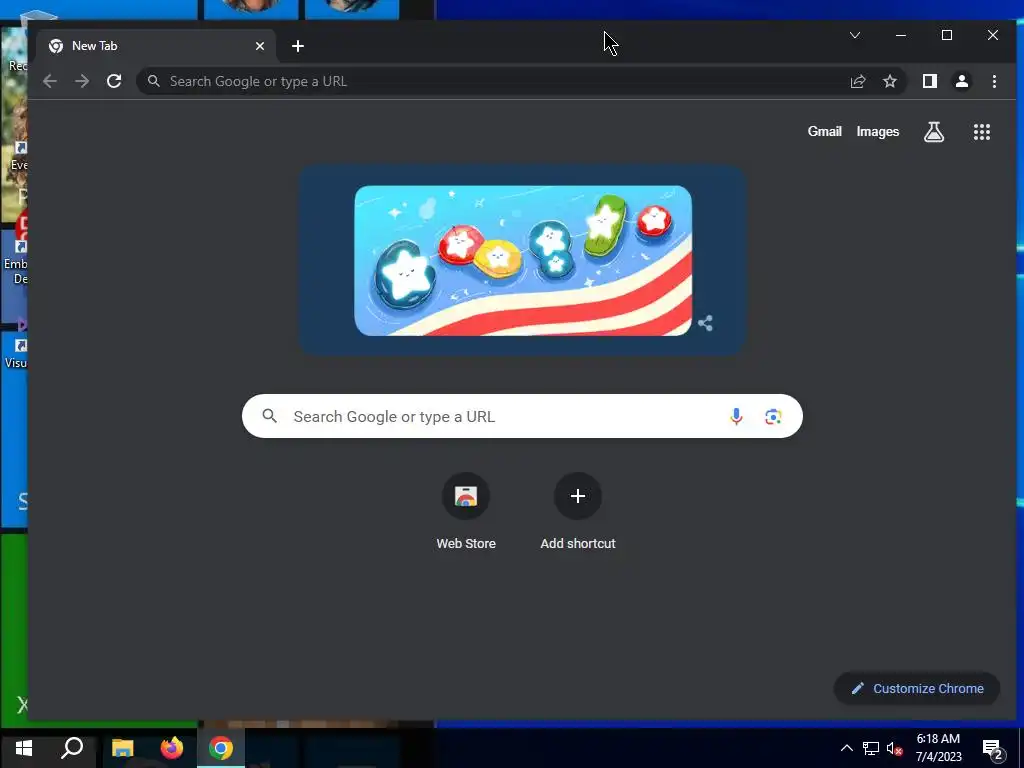Open the Web Store shortcut
The image size is (1024, 768).
(466, 512)
